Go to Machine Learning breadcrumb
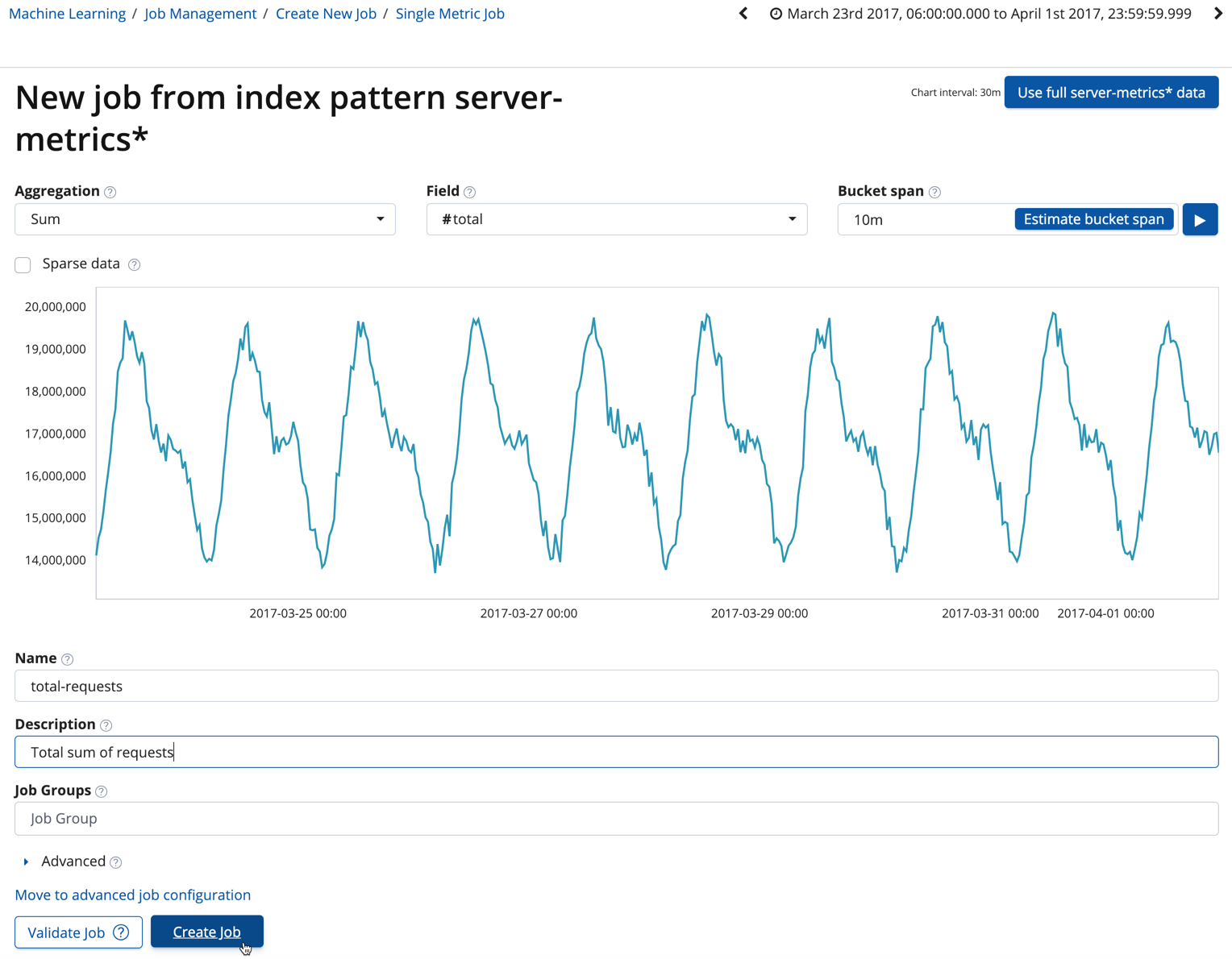The width and height of the screenshot is (1232, 959). 67,14
